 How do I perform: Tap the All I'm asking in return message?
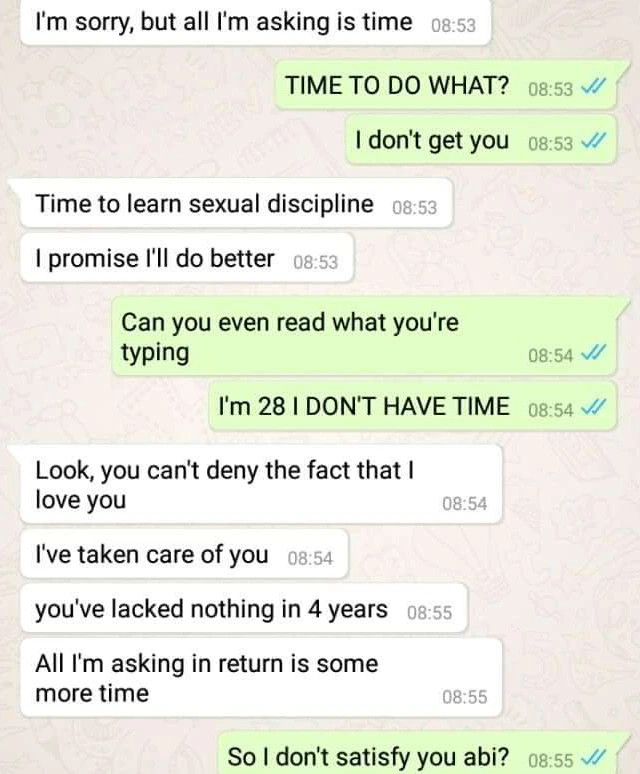coord(261,678)
